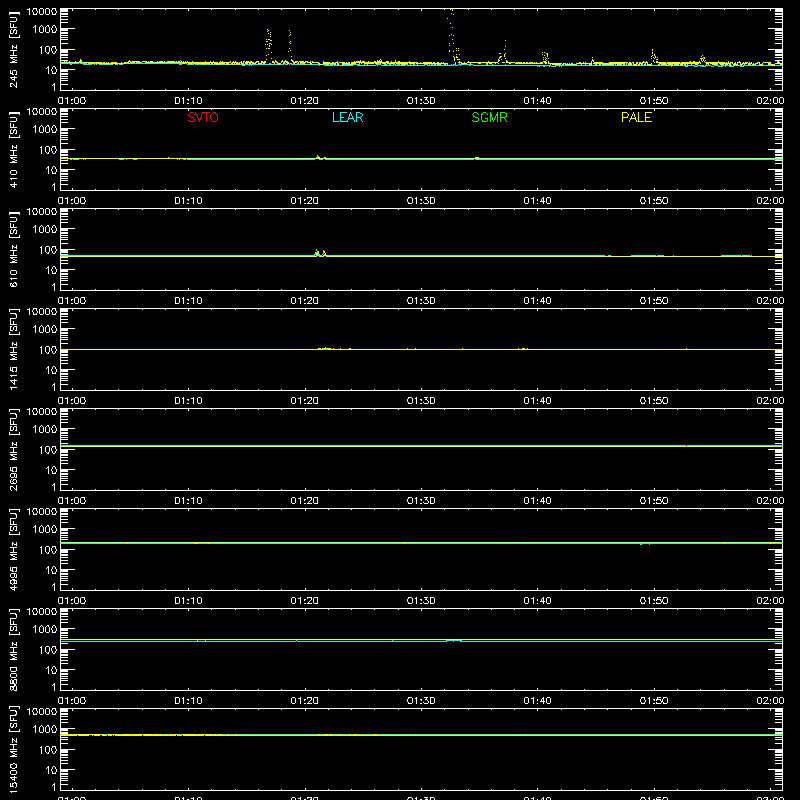Viewport: 800px width, 800px height.
Task: Click 01:20 tick label under 1415 MHz panel
Action: click(x=305, y=401)
